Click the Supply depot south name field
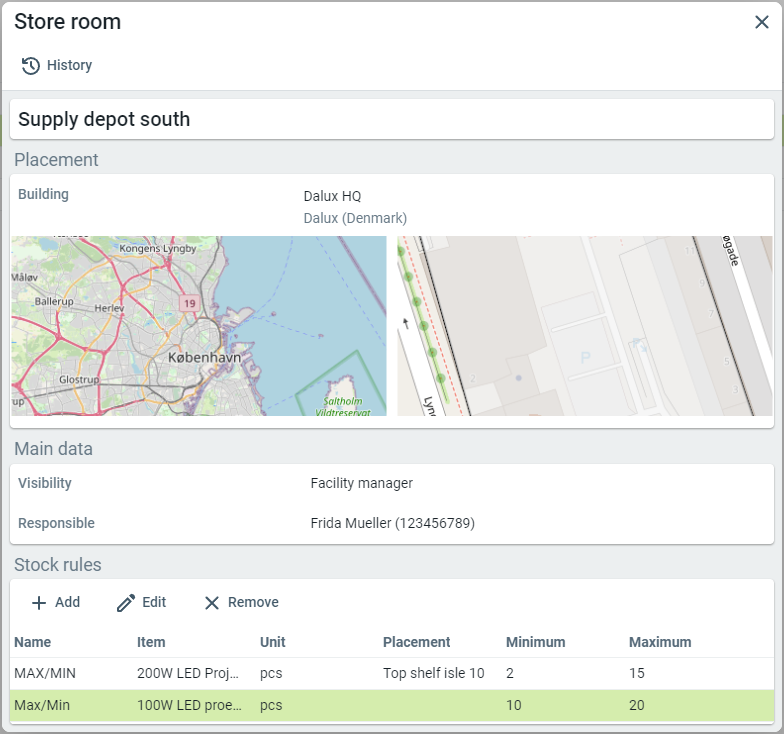The width and height of the screenshot is (784, 734). pos(391,120)
